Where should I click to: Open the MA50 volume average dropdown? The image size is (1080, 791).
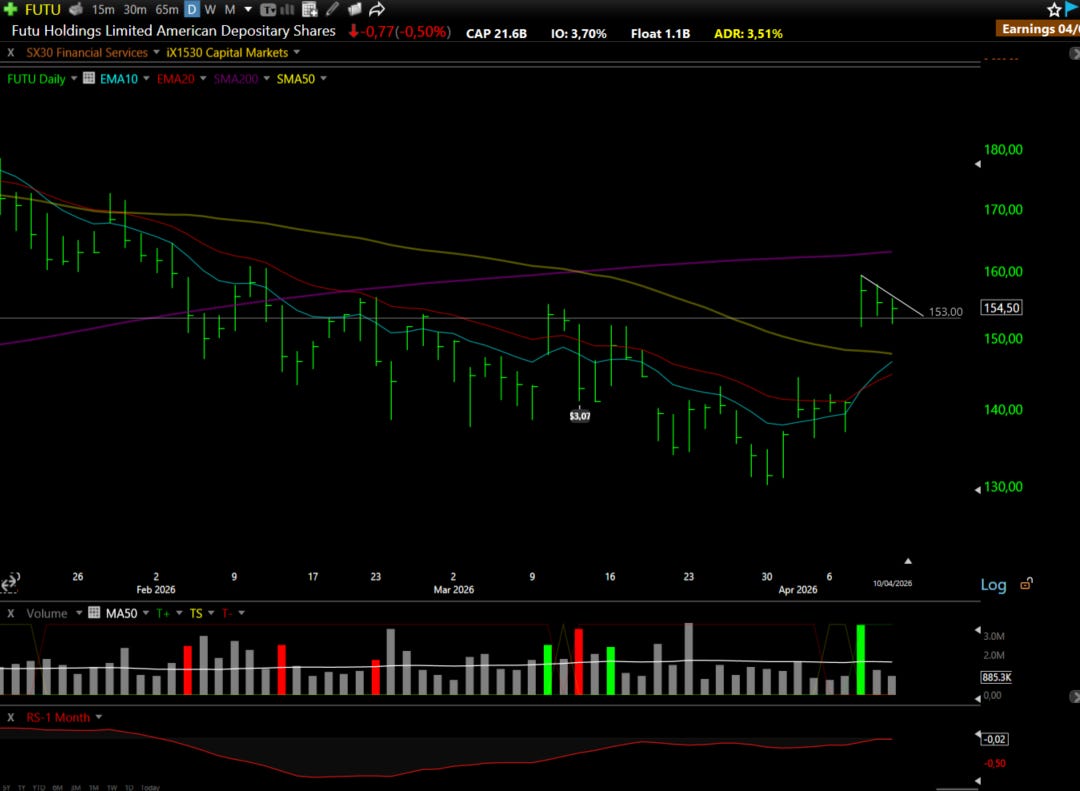click(146, 613)
